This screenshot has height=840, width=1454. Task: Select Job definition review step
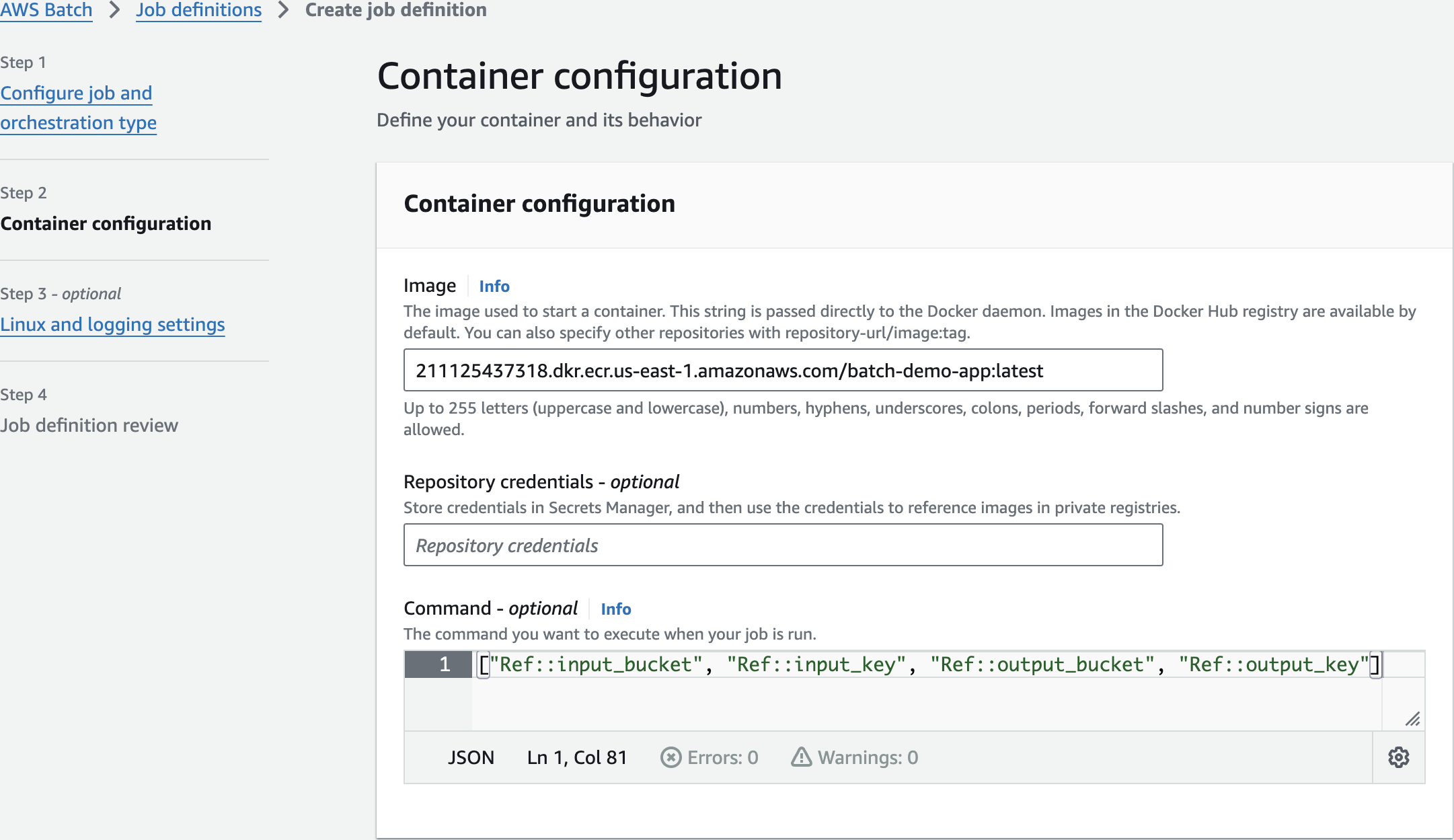click(x=89, y=425)
